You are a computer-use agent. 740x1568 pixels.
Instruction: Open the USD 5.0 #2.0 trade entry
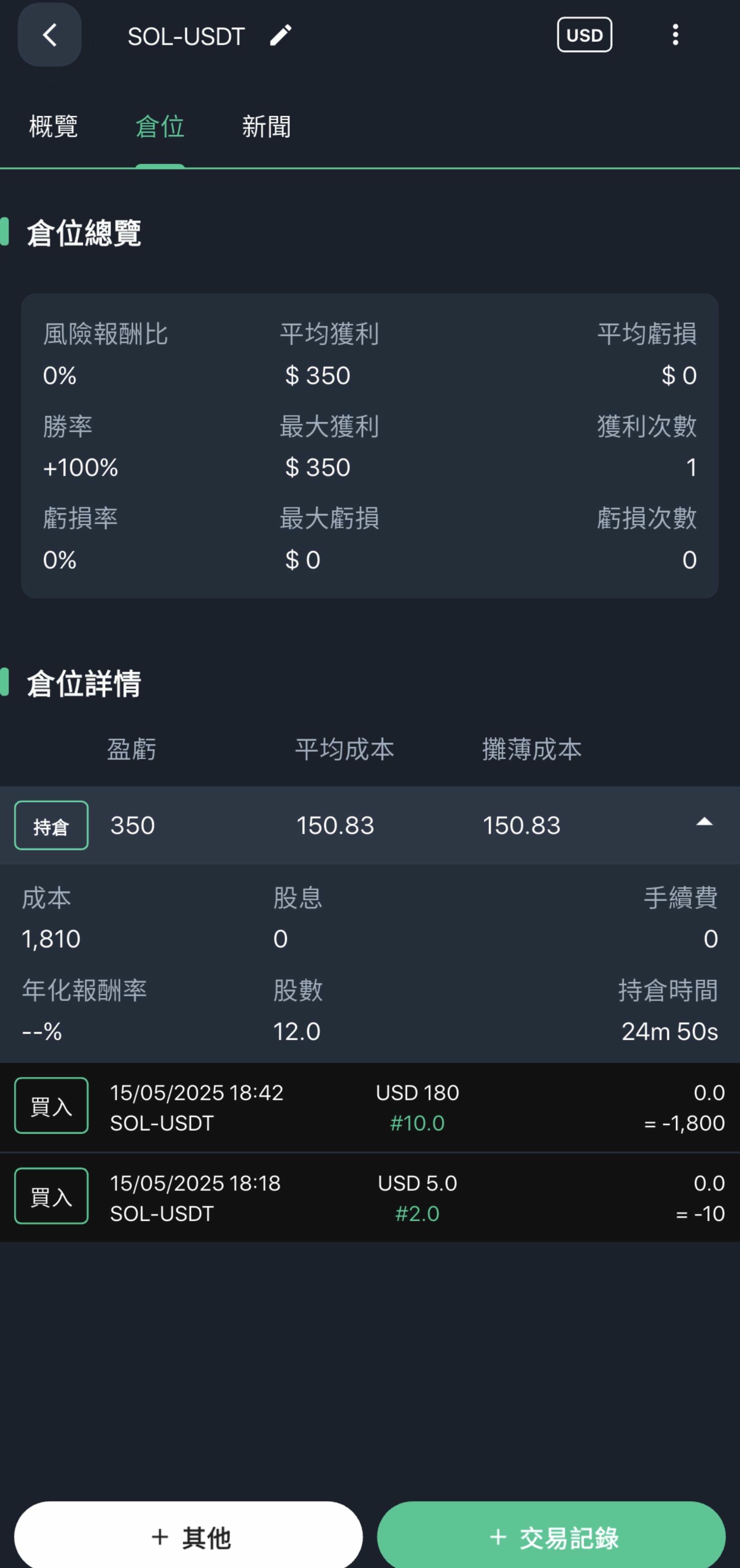tap(370, 1197)
